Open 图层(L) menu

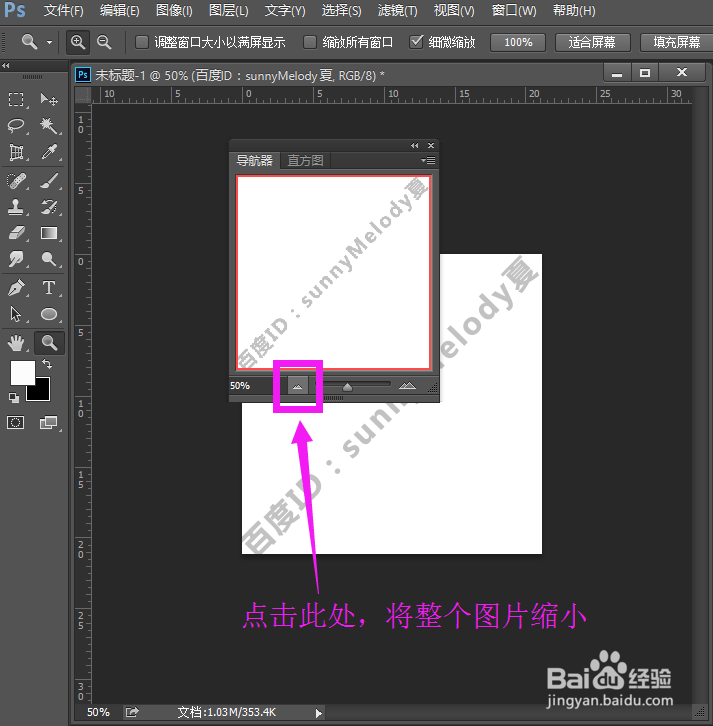229,10
